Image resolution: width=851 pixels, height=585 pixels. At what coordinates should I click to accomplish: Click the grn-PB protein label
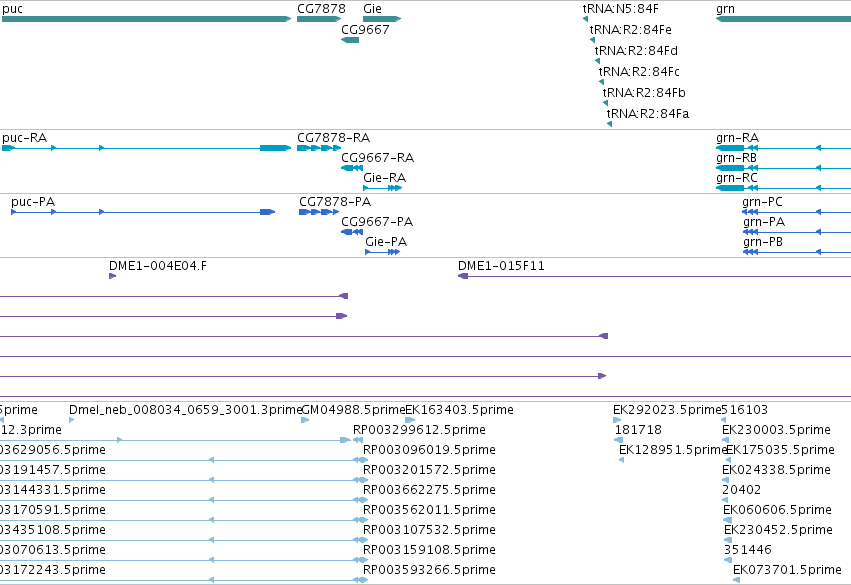[x=763, y=242]
